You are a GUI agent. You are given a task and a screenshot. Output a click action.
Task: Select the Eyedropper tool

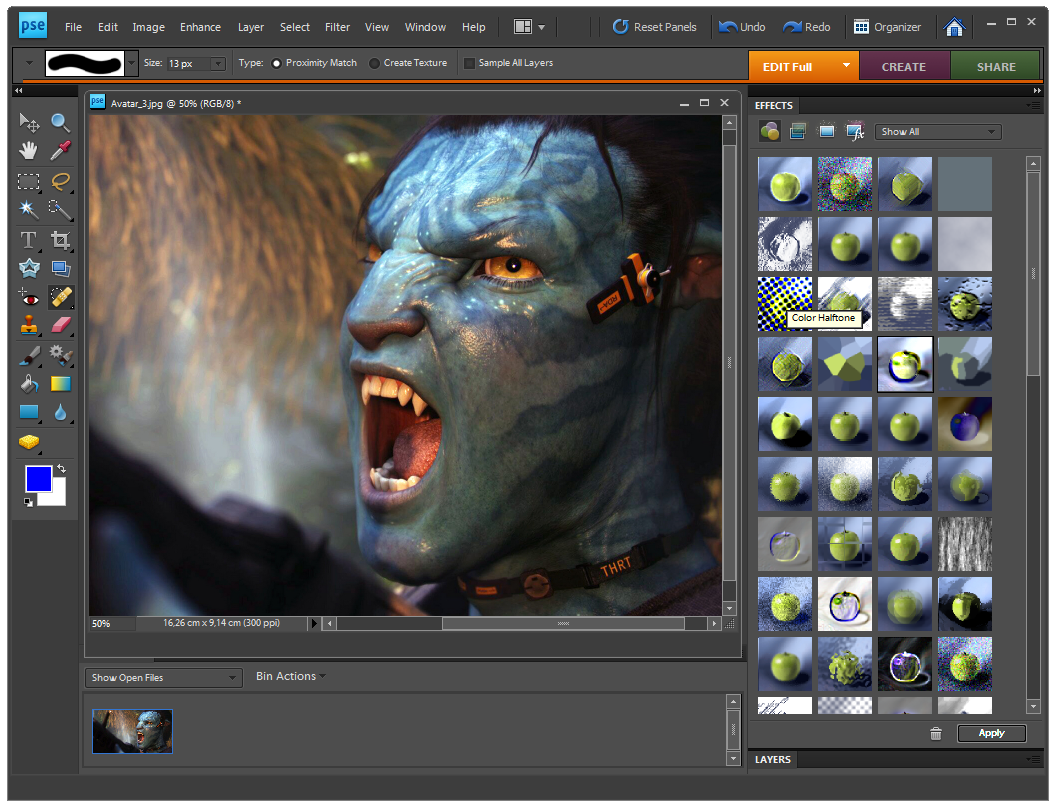[x=60, y=151]
